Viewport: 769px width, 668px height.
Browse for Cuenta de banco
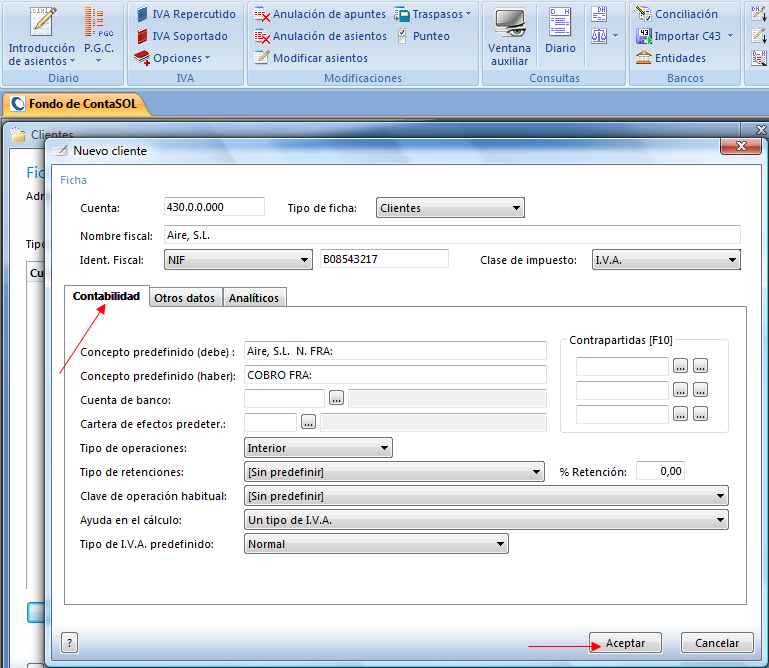click(x=336, y=398)
